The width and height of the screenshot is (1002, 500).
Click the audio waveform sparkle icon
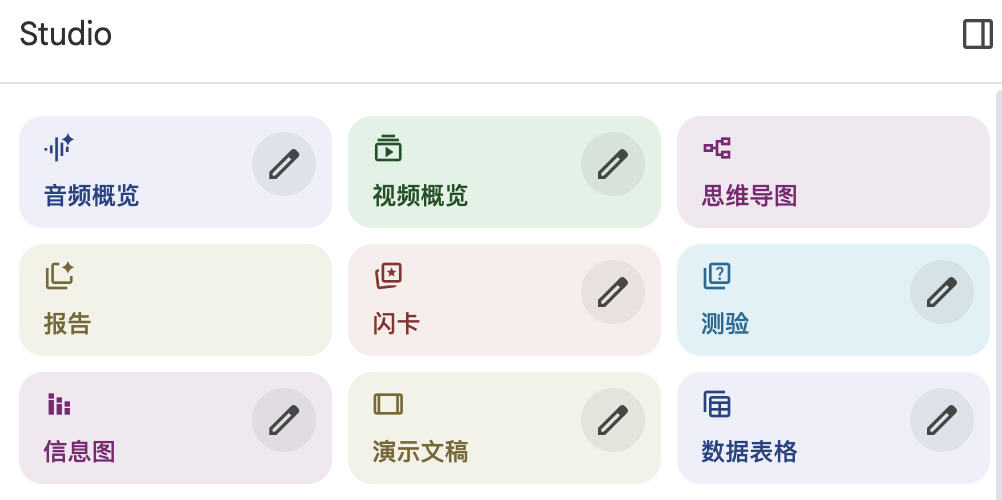click(59, 148)
